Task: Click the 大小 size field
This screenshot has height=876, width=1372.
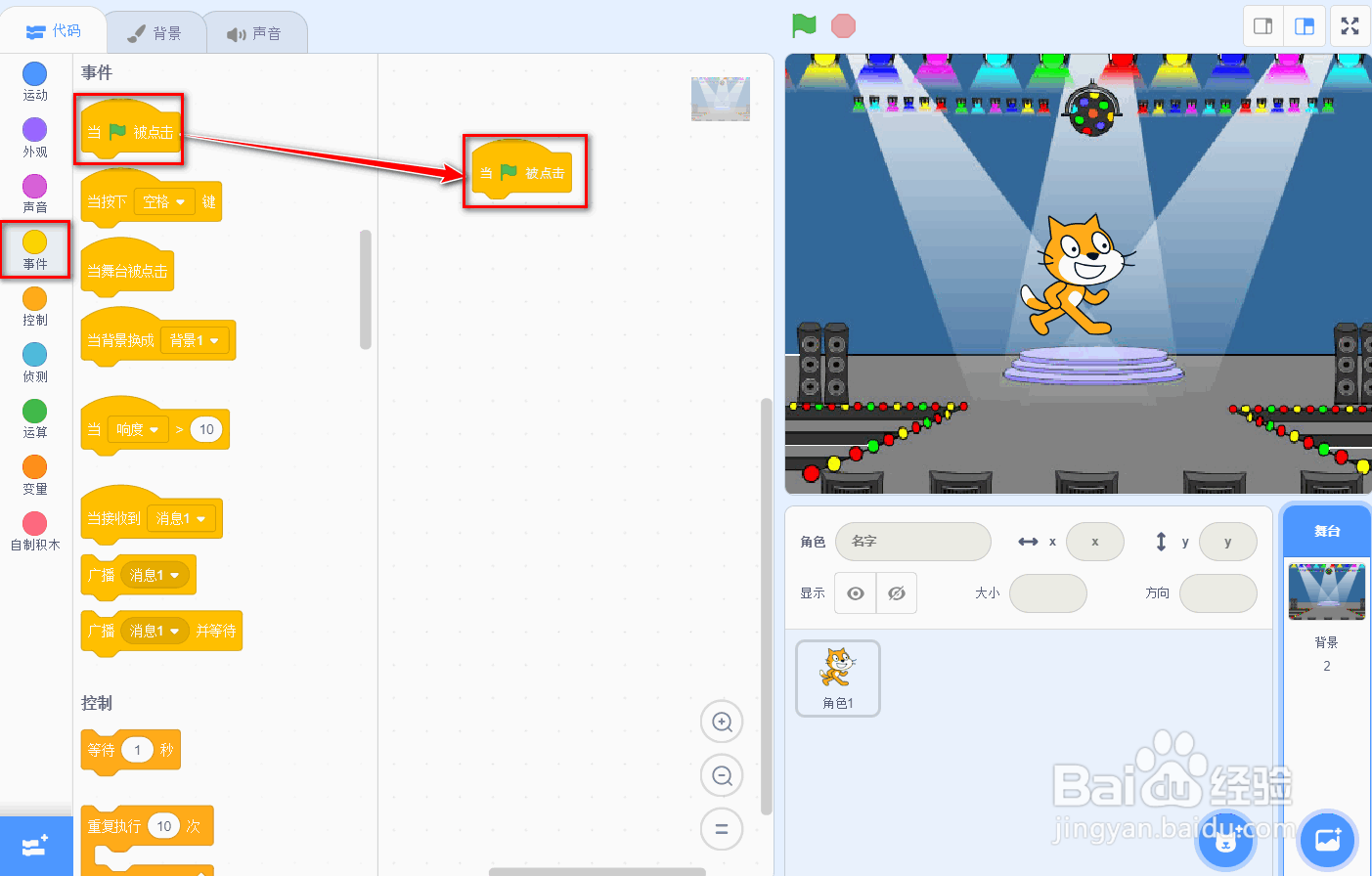Action: (1048, 593)
